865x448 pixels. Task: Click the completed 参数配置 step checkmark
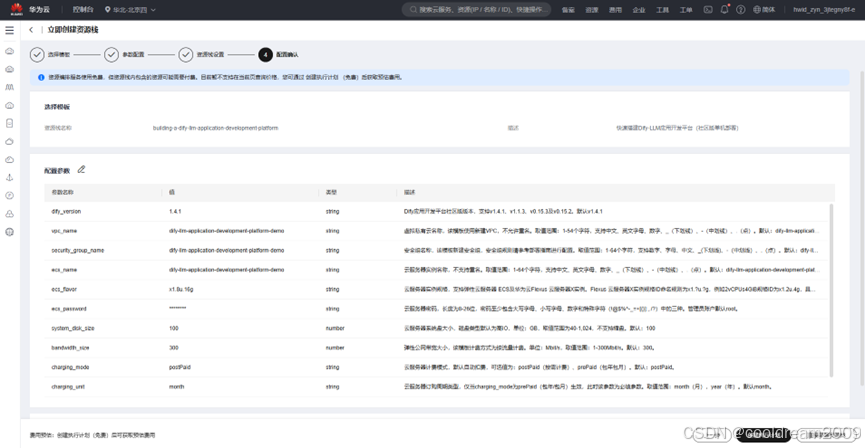click(x=111, y=55)
